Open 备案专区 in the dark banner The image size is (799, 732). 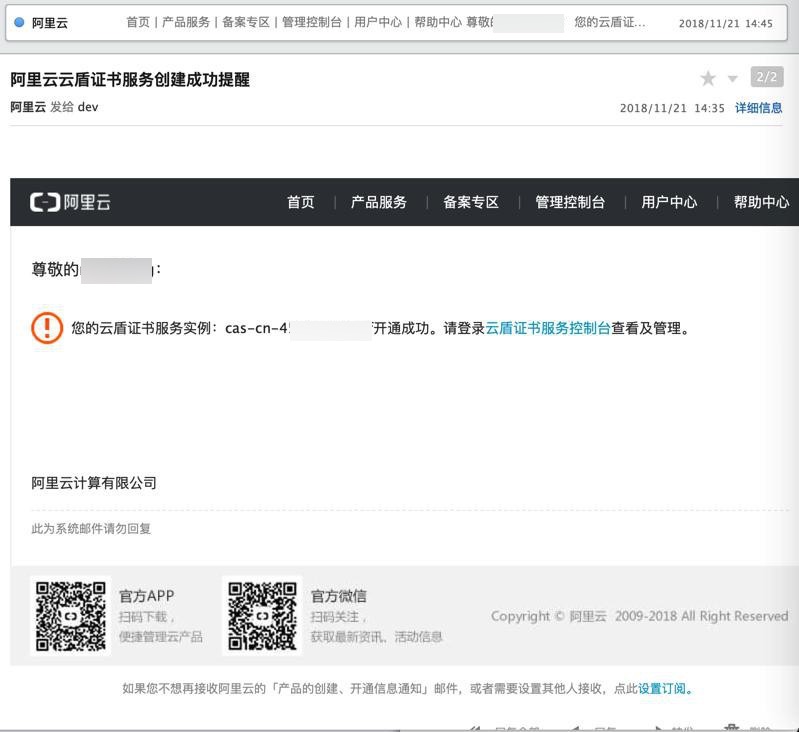pos(471,202)
